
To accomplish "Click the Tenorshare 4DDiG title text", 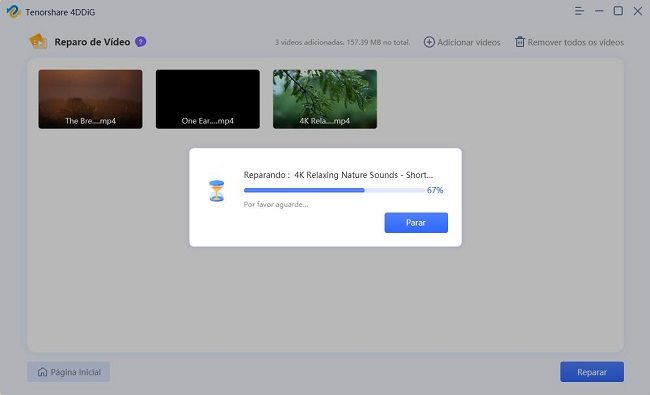I will (x=60, y=12).
